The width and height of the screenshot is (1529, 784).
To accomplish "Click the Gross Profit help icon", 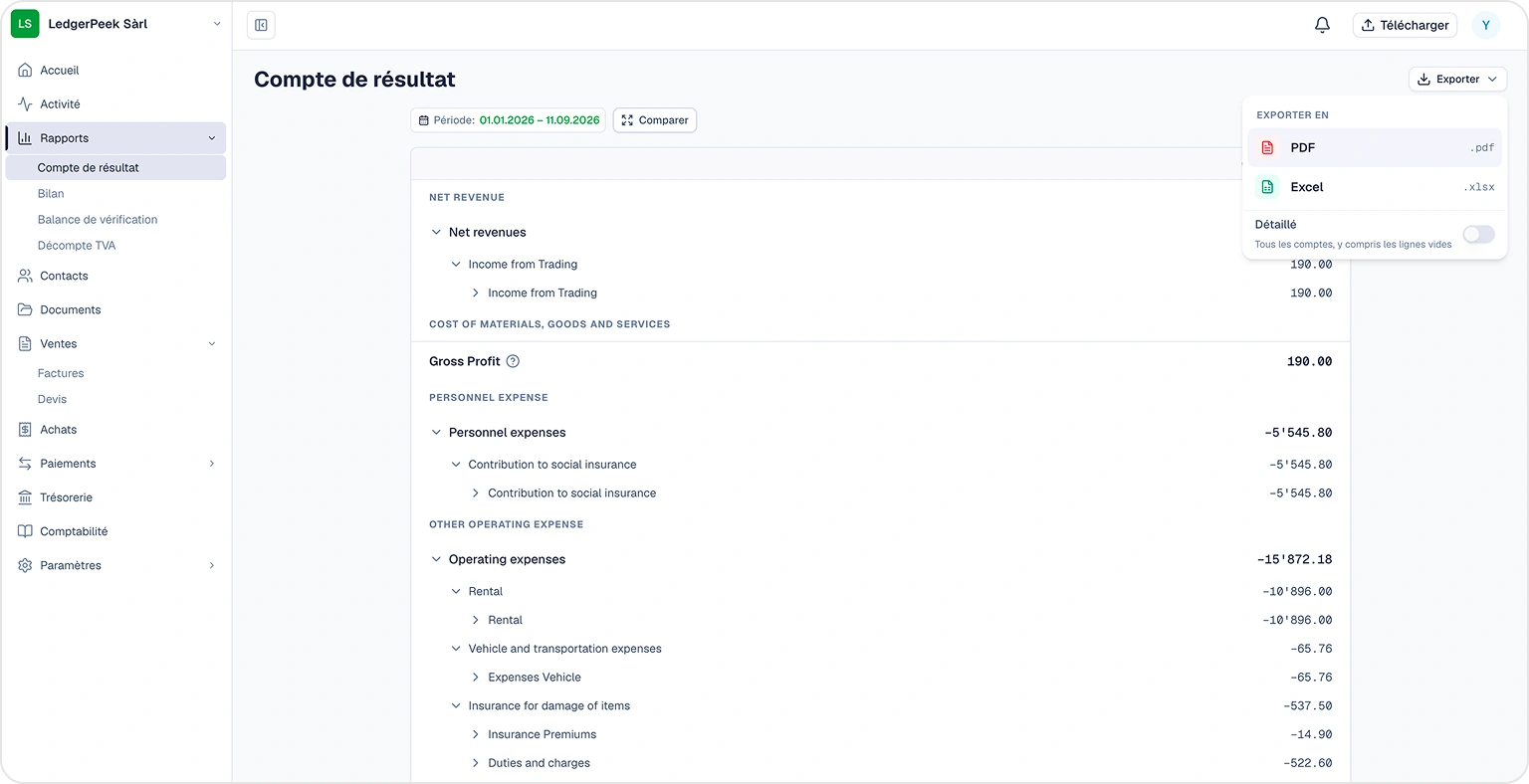I will pyautogui.click(x=513, y=361).
